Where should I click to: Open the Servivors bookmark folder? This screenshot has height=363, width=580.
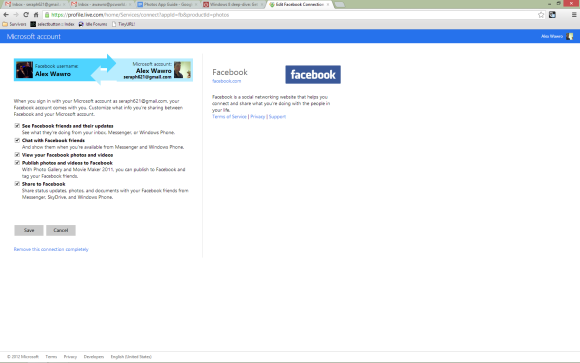(14, 24)
